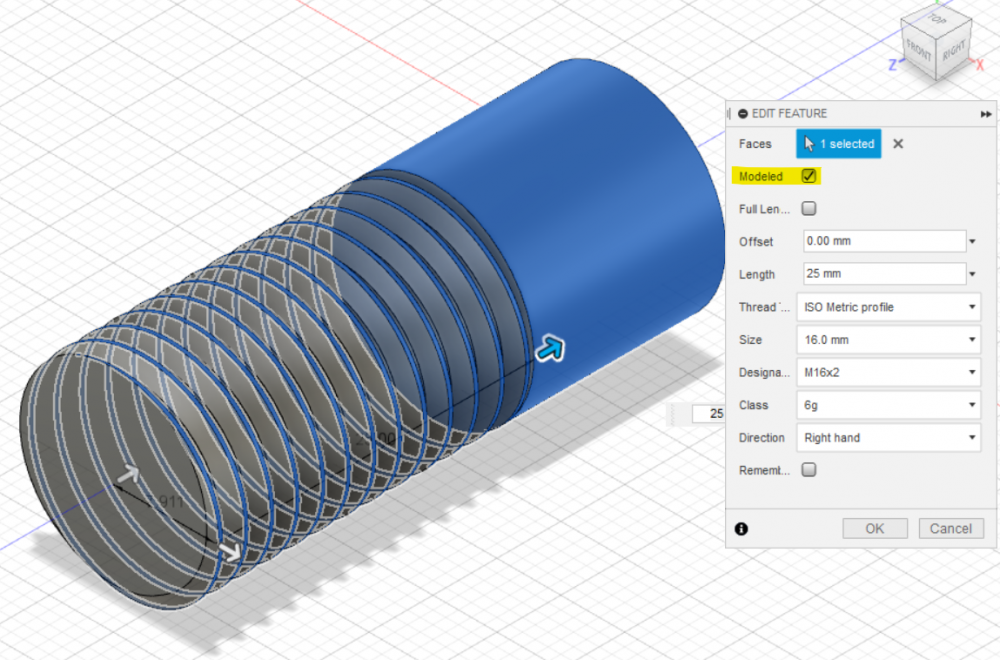Open the Designation dropdown M16x2
1000x660 pixels.
click(x=888, y=372)
